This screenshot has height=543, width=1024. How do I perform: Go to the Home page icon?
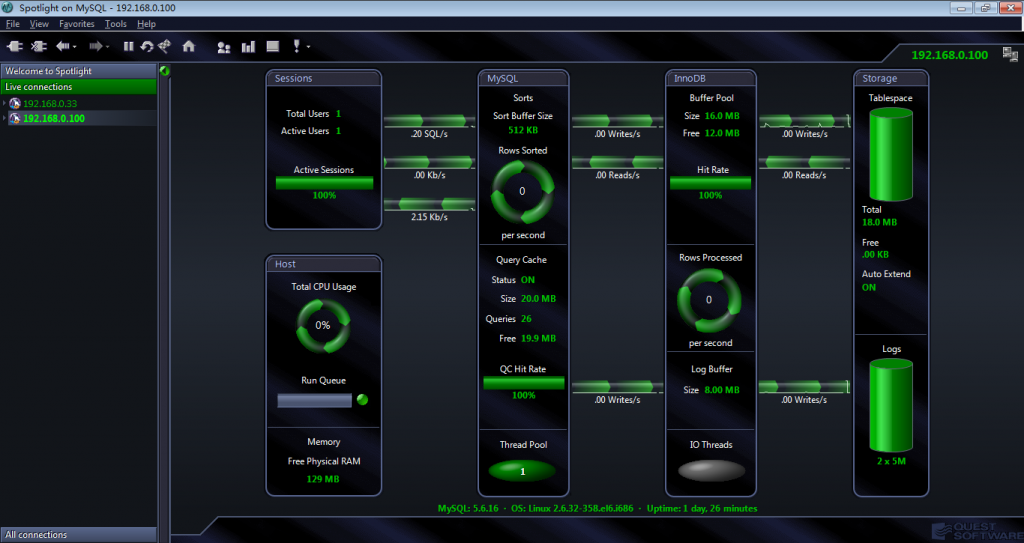(189, 46)
